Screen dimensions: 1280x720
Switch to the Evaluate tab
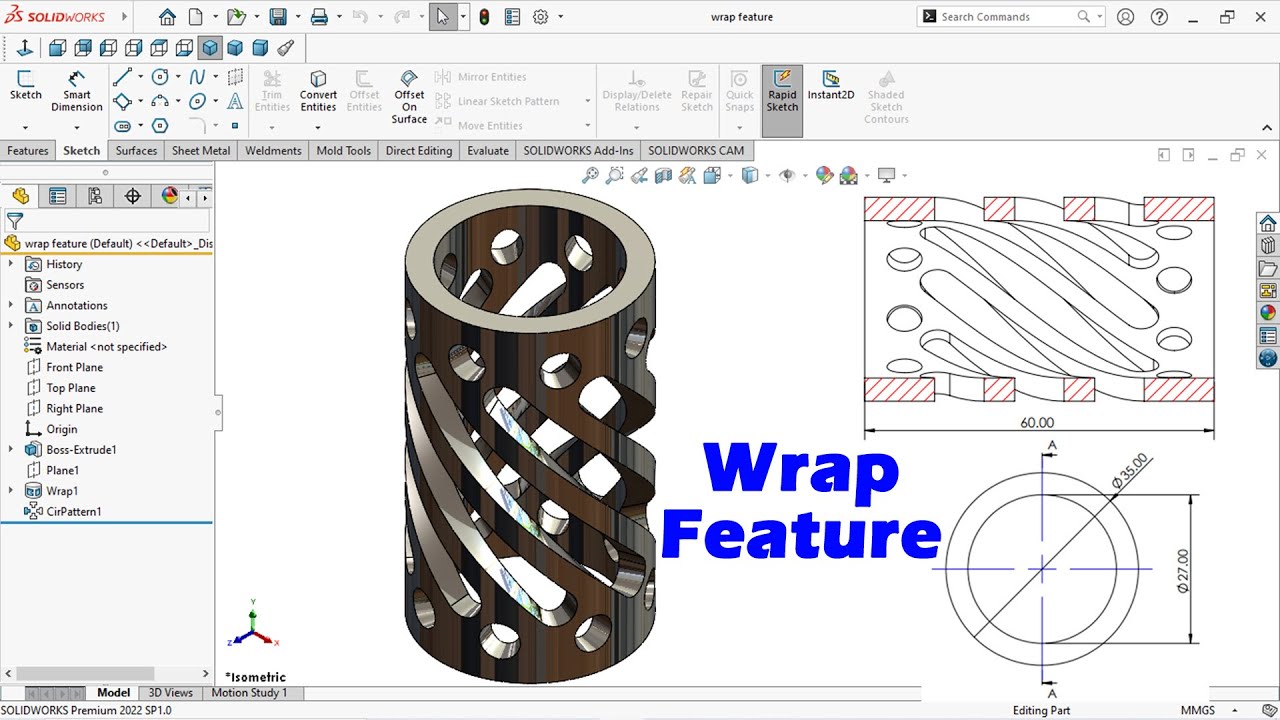click(488, 151)
